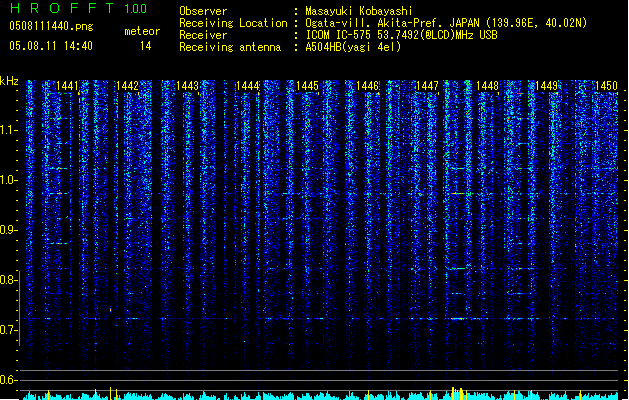
Task: Click the 1450 time marker
Action: pos(606,86)
